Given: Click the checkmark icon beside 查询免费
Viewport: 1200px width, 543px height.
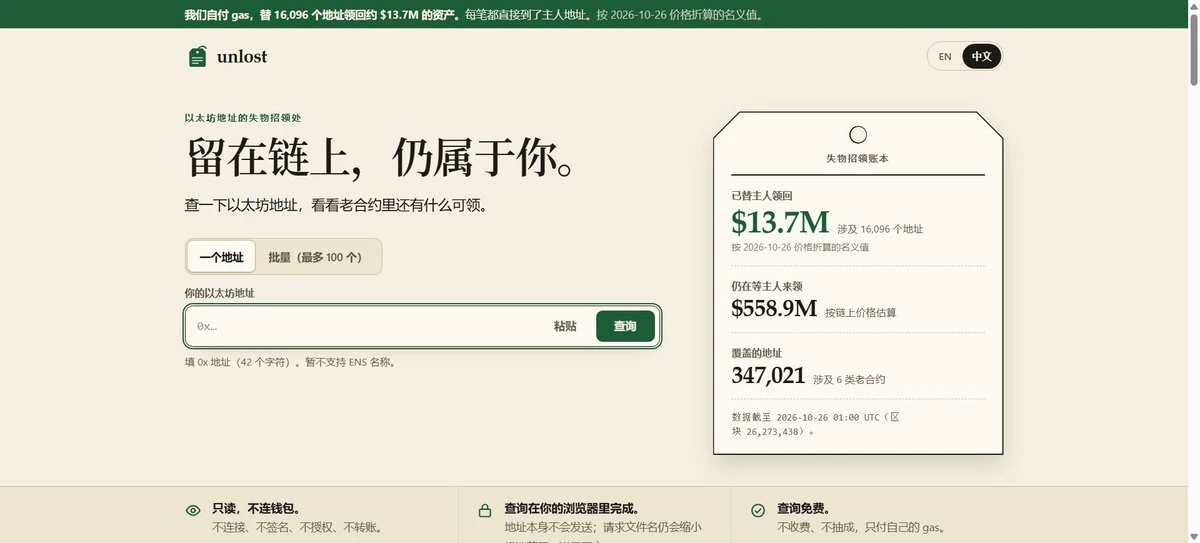Looking at the screenshot, I should click(x=758, y=511).
